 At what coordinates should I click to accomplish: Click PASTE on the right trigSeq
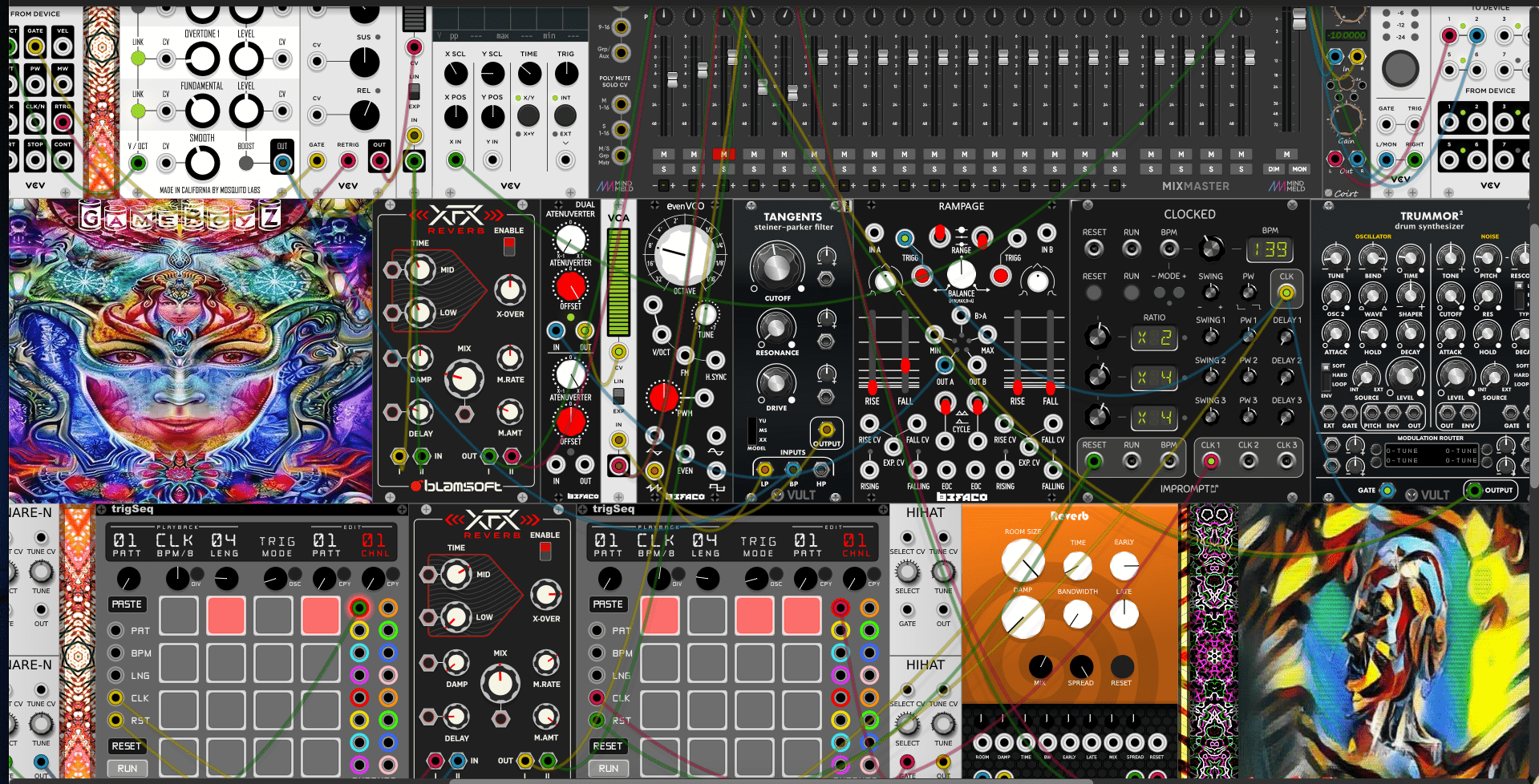(608, 604)
